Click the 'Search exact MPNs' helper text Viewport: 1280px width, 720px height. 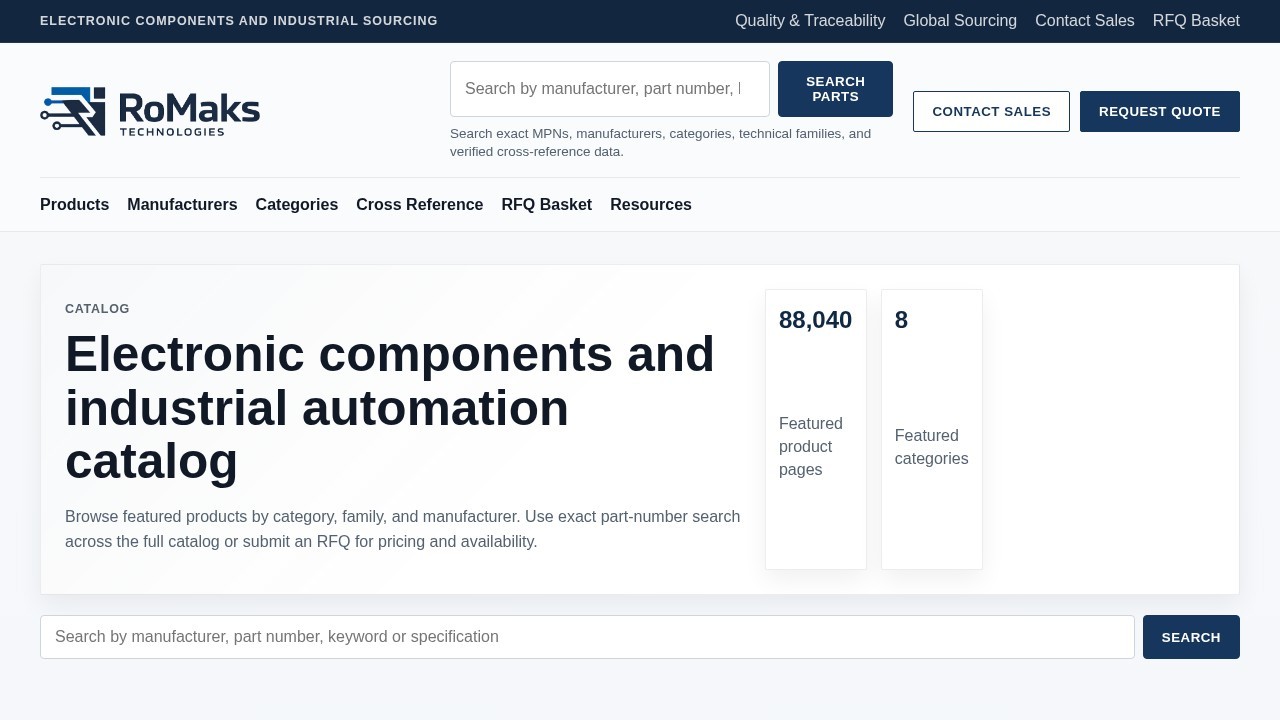point(660,142)
